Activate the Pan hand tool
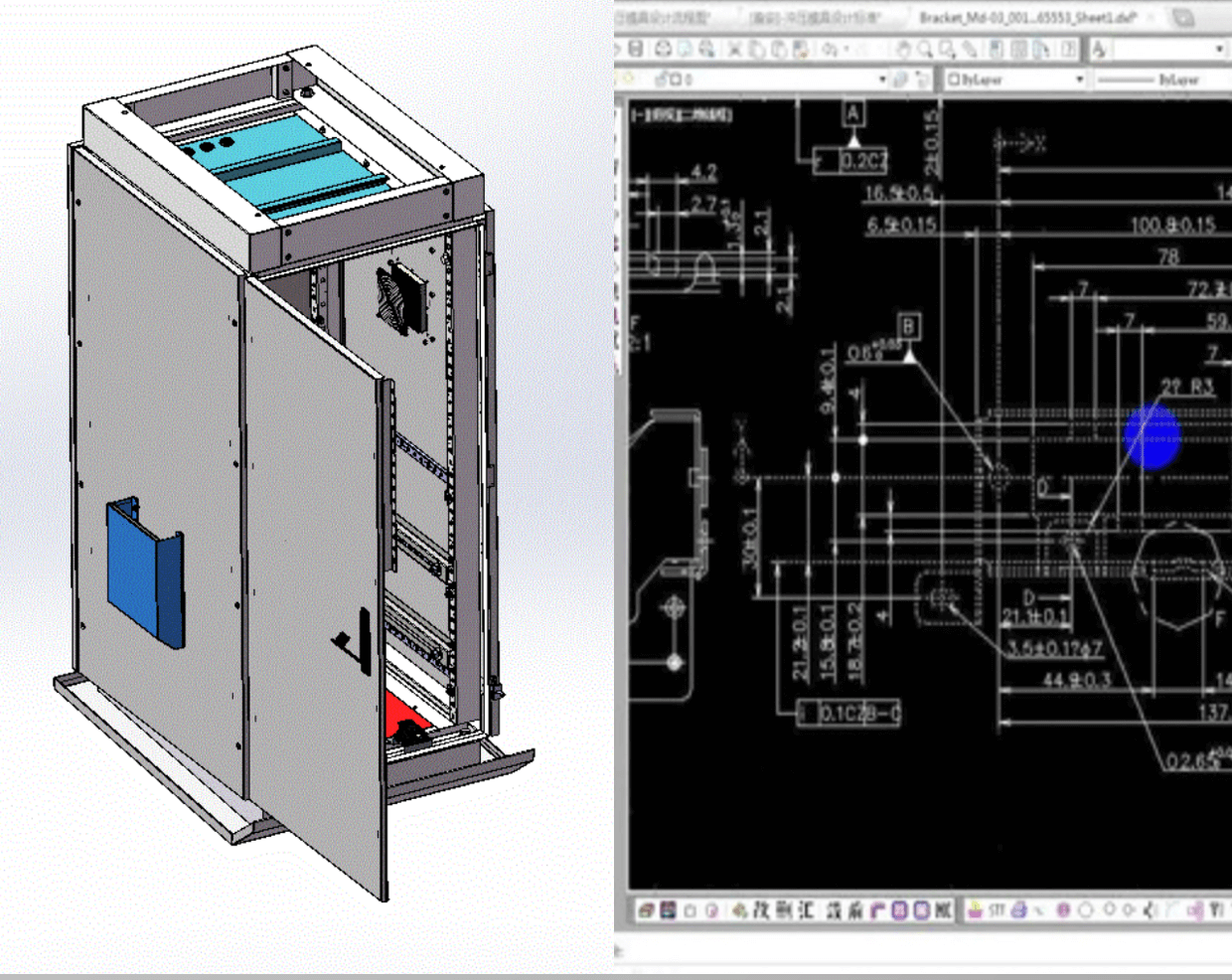 [x=903, y=49]
